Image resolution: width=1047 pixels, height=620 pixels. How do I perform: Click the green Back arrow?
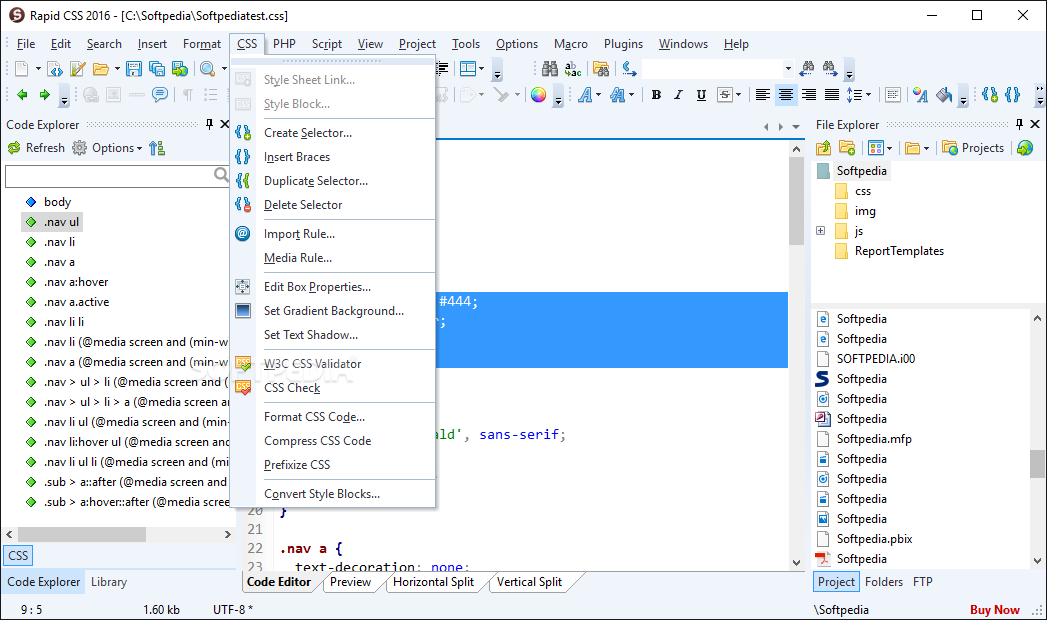(22, 95)
